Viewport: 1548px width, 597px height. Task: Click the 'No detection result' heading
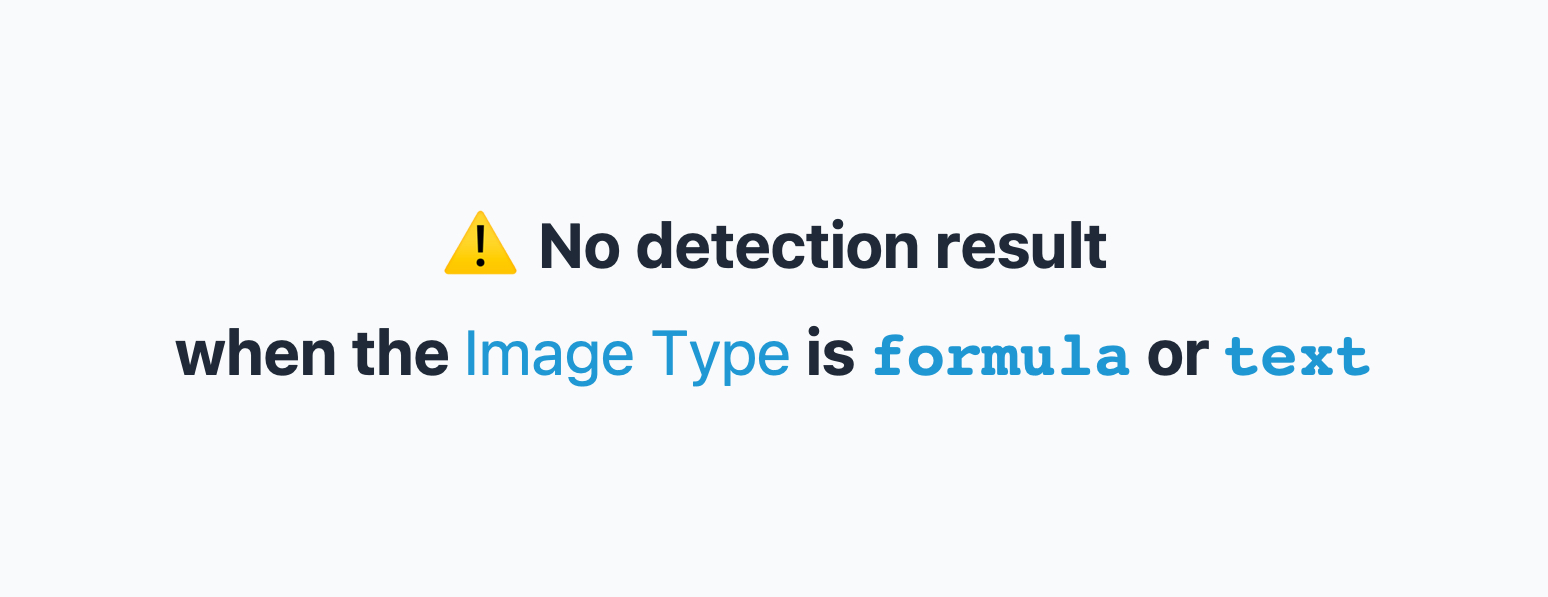[x=823, y=246]
